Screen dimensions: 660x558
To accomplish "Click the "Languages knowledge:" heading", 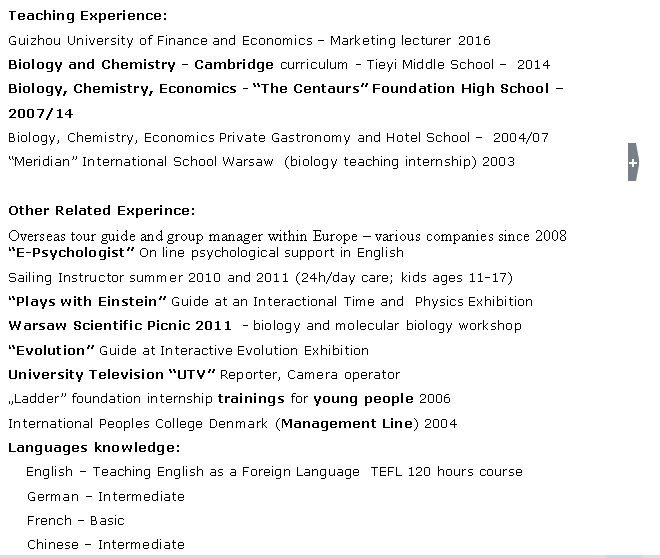I will pos(94,447).
